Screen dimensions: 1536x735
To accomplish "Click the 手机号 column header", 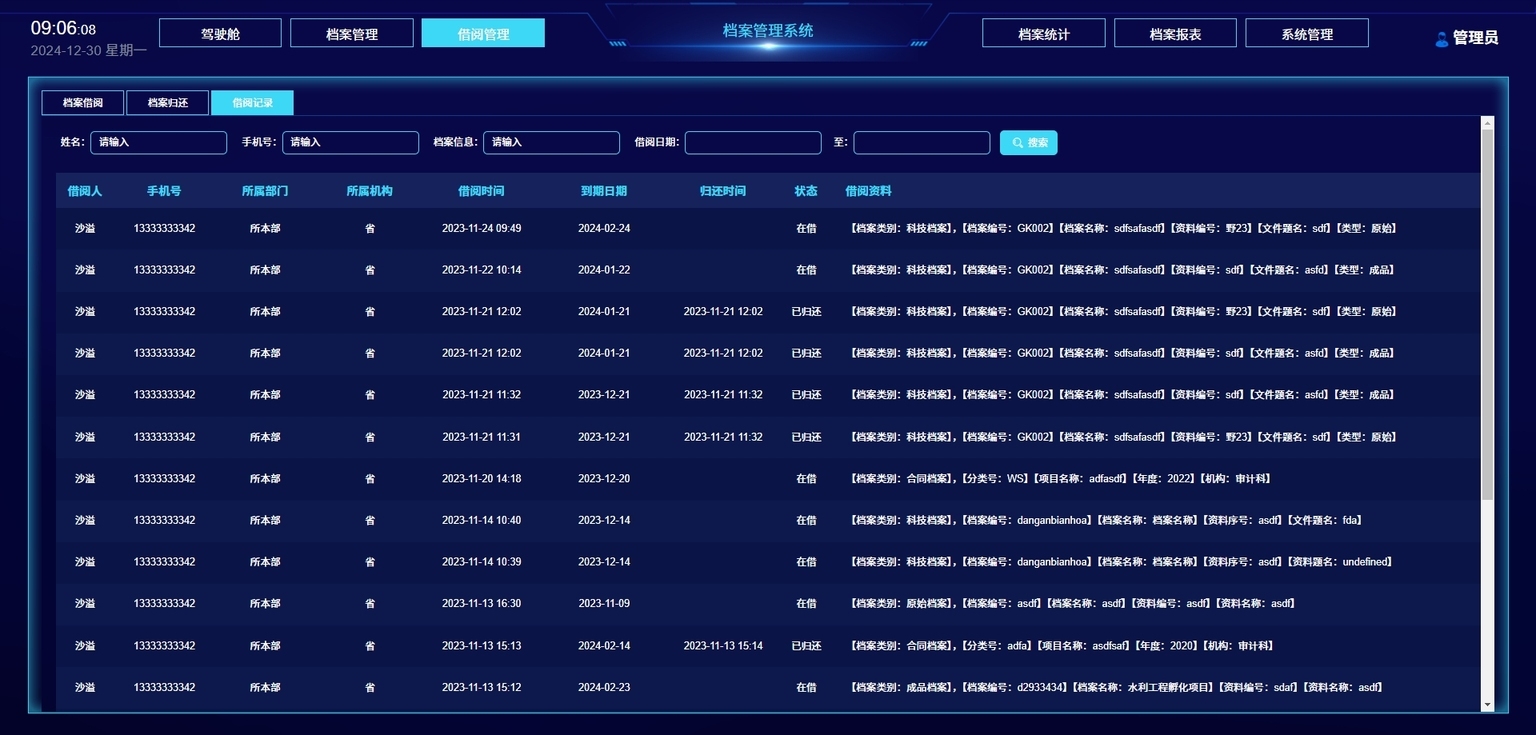I will [164, 191].
